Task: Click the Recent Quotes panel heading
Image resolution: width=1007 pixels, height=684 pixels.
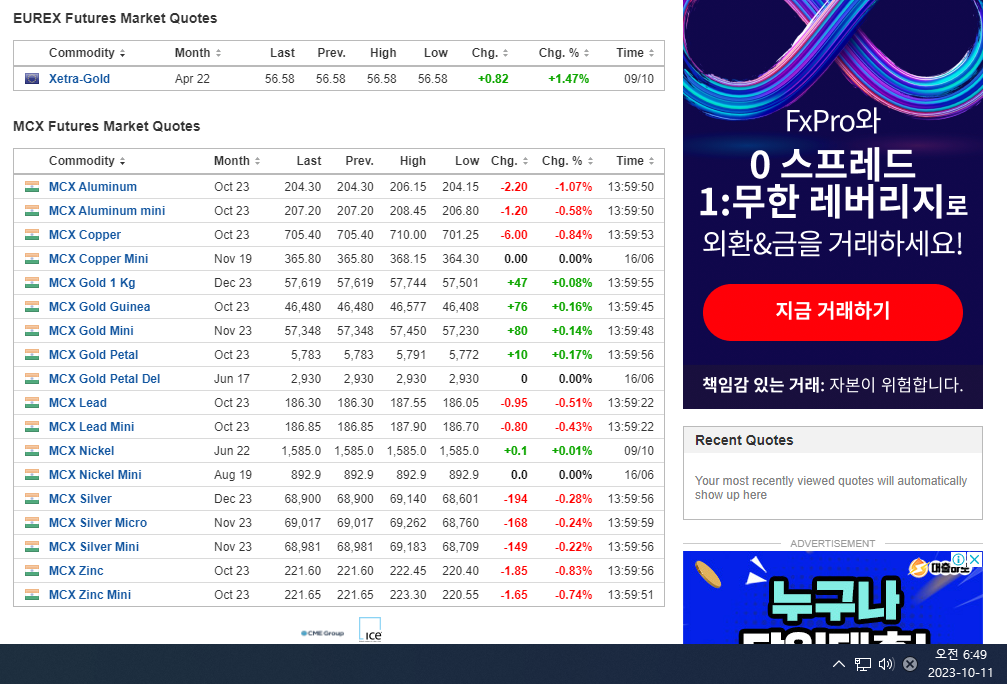Action: 744,440
